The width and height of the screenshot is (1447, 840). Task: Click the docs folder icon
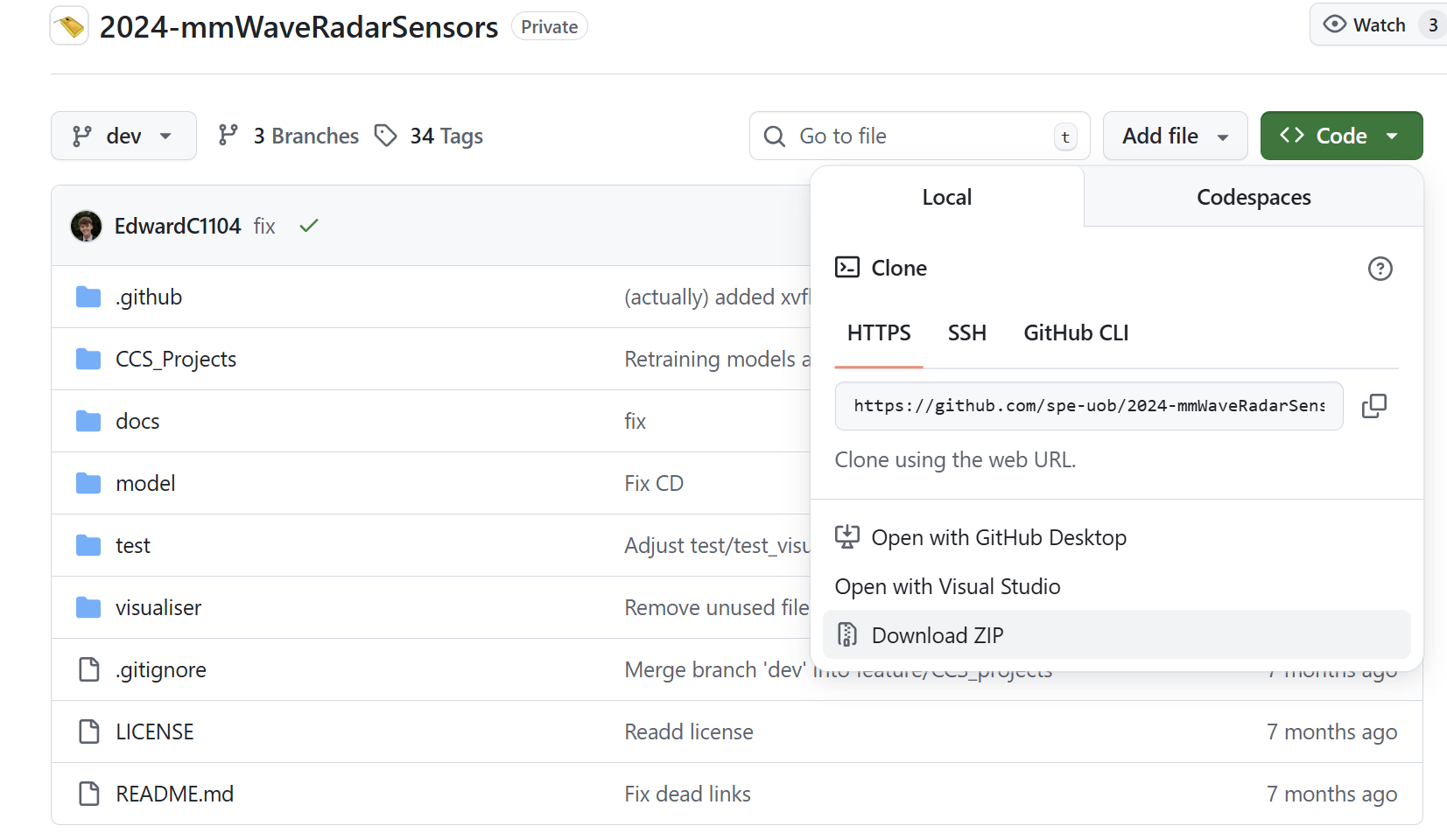click(88, 422)
